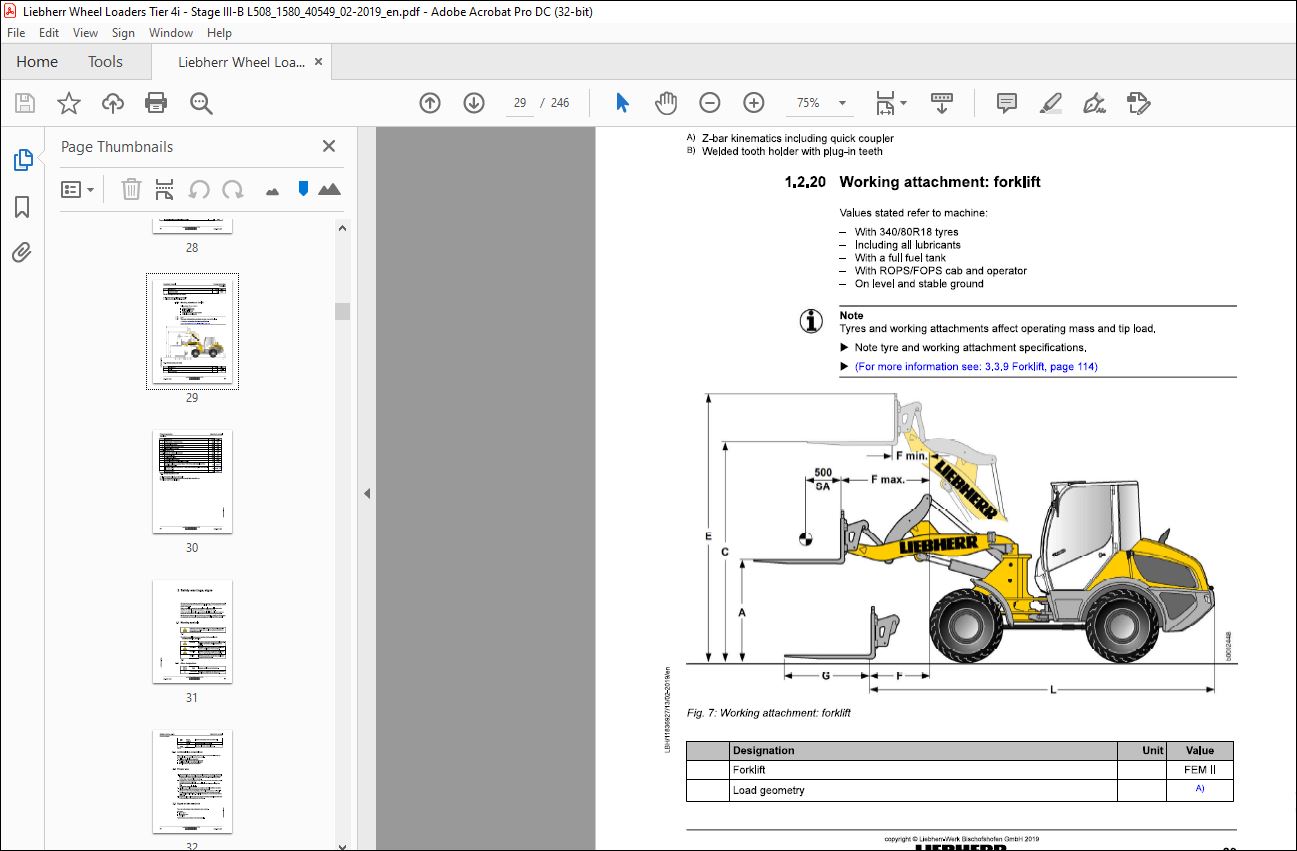Select the Highlight text pen tool
1297x851 pixels.
tap(1050, 103)
